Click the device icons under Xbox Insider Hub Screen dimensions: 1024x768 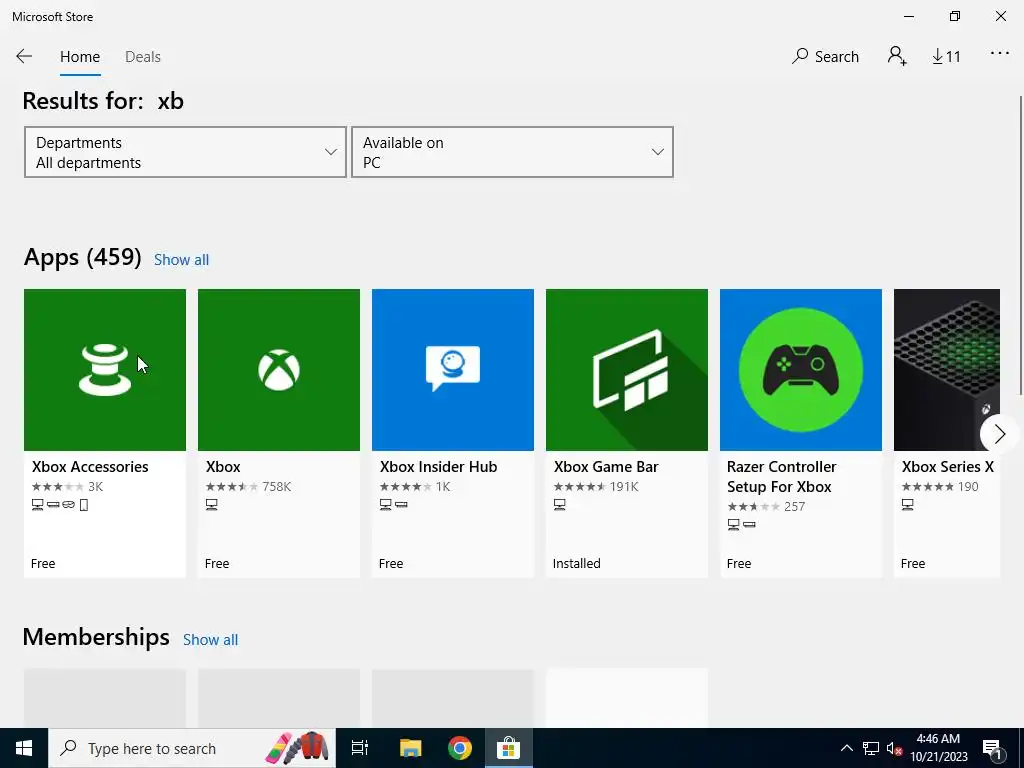393,505
